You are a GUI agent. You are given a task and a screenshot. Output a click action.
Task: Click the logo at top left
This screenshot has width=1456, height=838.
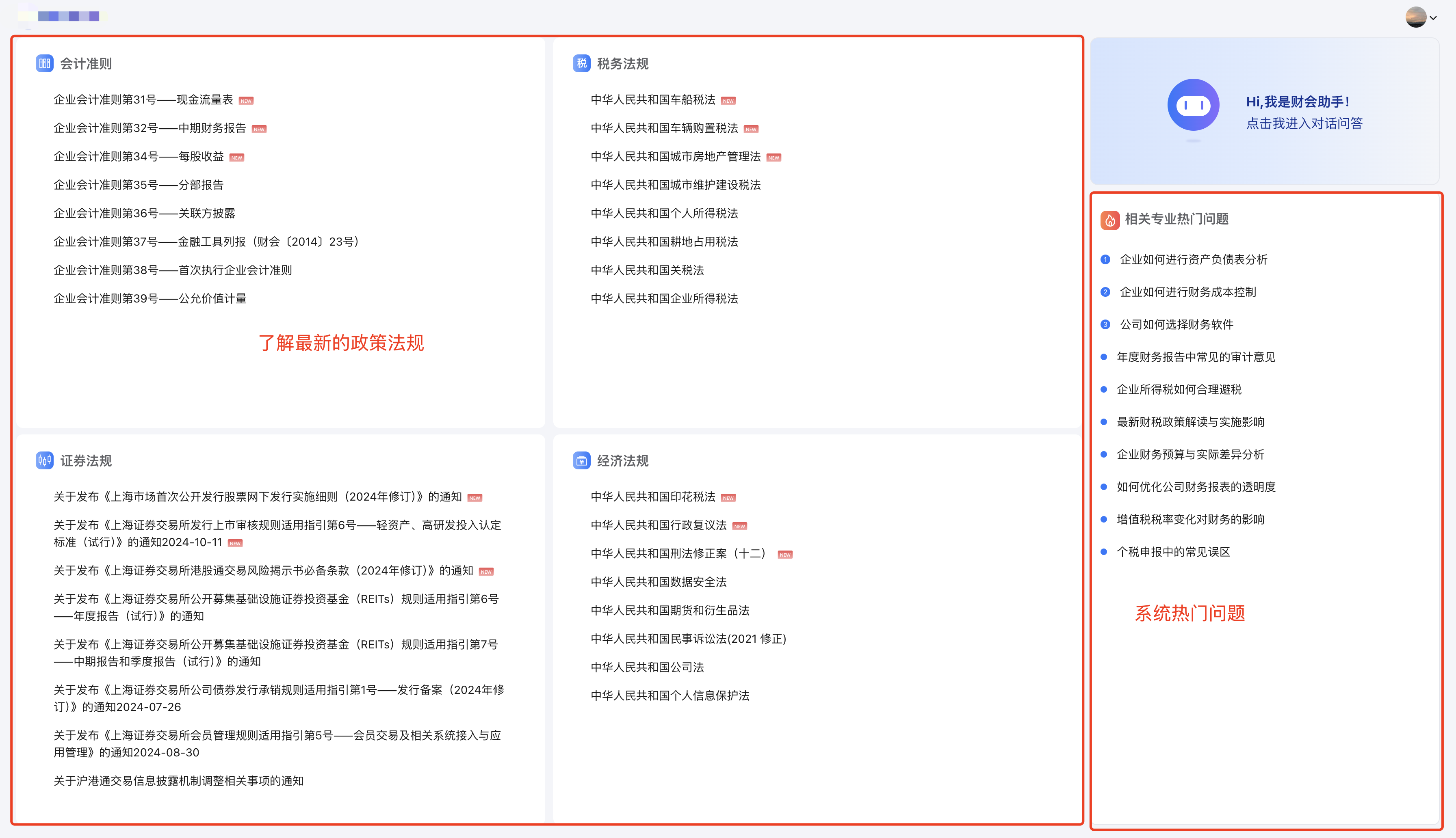pyautogui.click(x=63, y=15)
